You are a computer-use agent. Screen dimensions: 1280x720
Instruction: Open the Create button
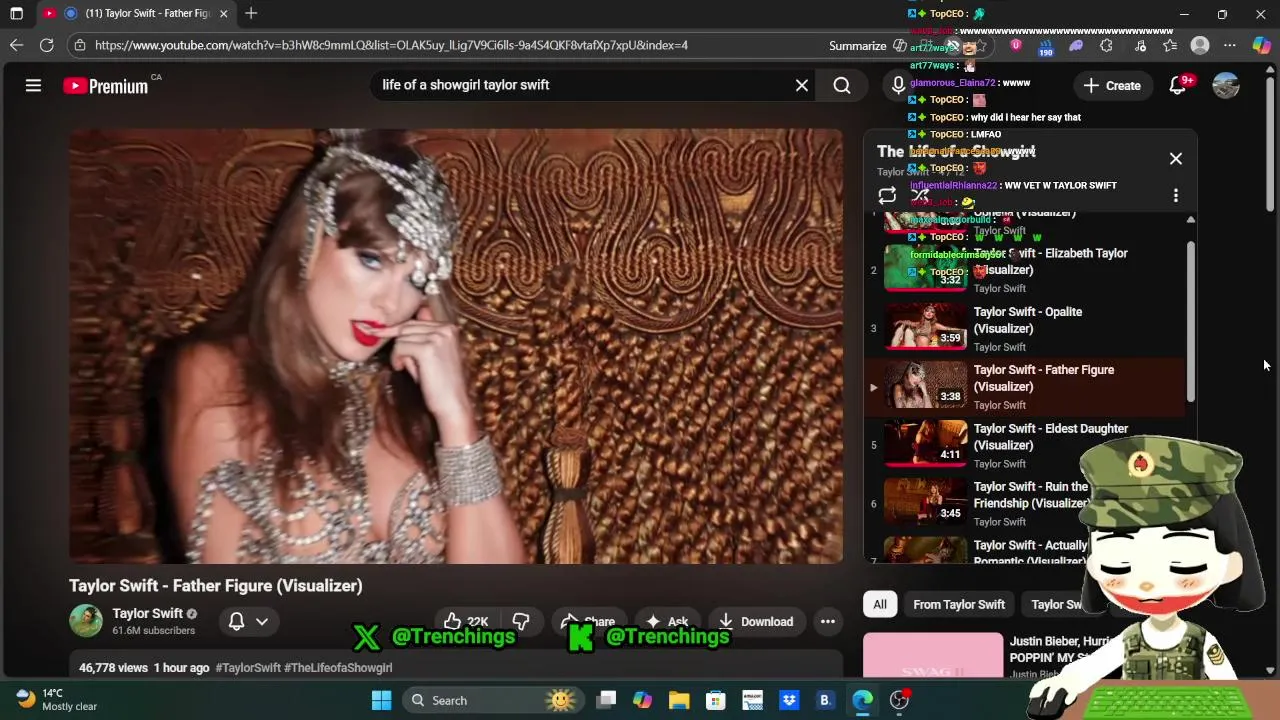1112,86
